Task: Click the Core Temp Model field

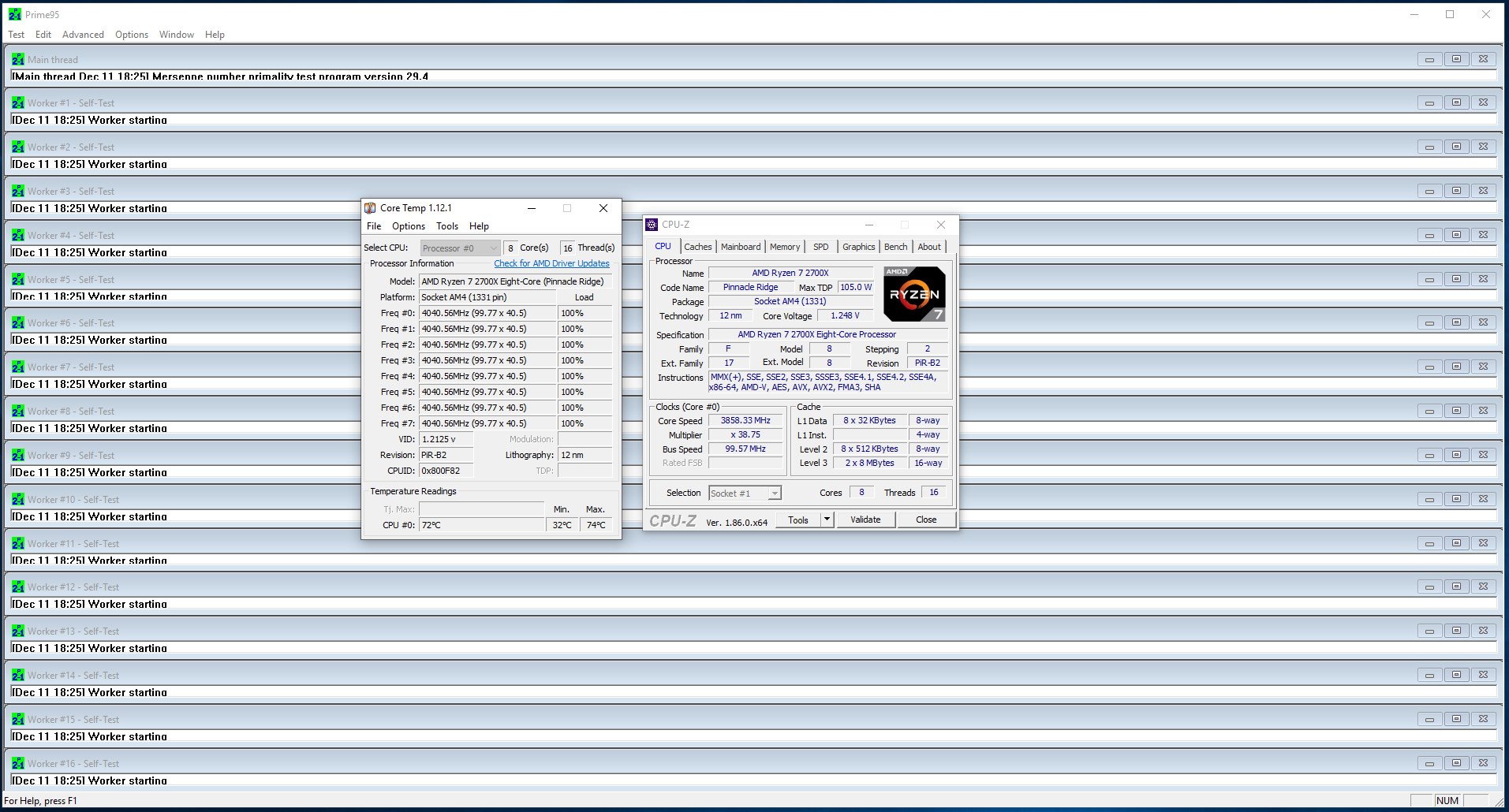Action: [x=516, y=281]
